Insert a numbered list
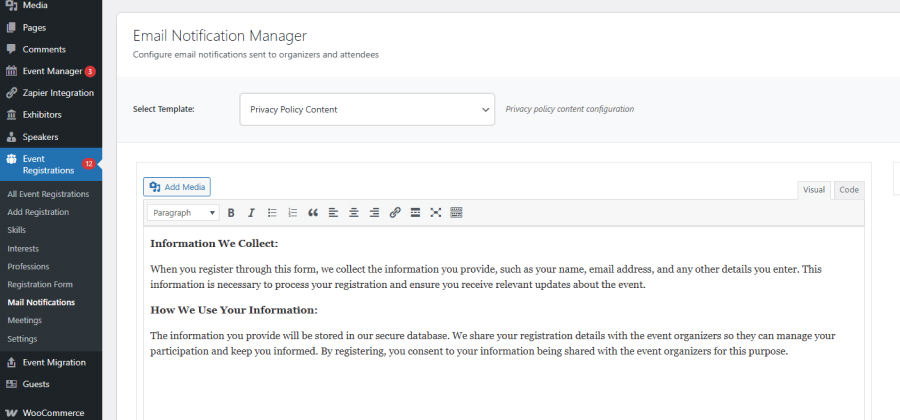The image size is (900, 420). (292, 213)
